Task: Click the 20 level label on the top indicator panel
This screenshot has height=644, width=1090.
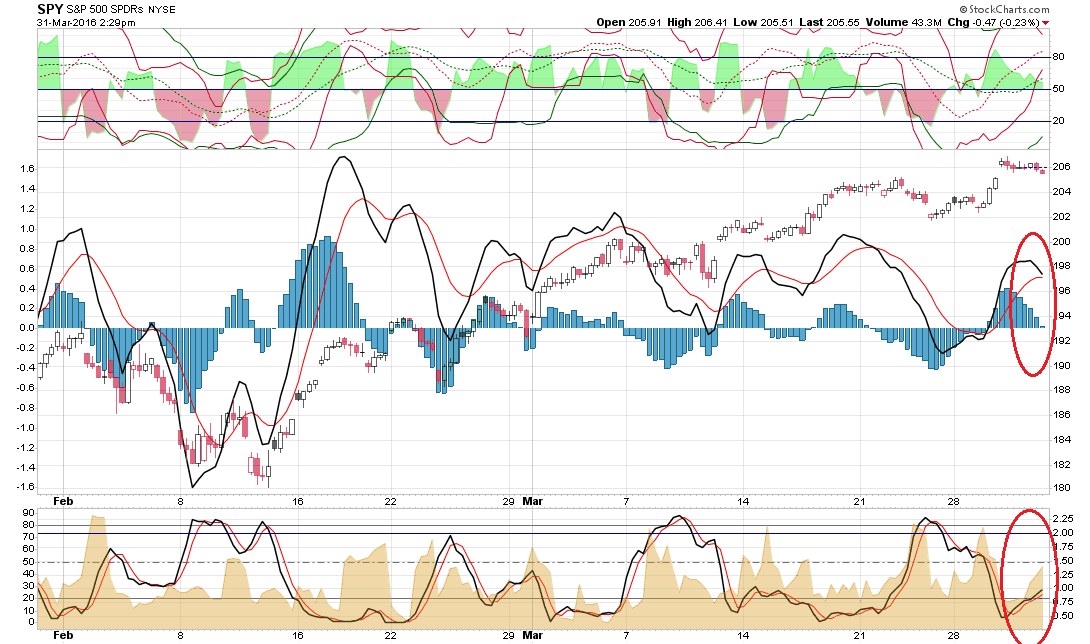Action: click(1058, 120)
